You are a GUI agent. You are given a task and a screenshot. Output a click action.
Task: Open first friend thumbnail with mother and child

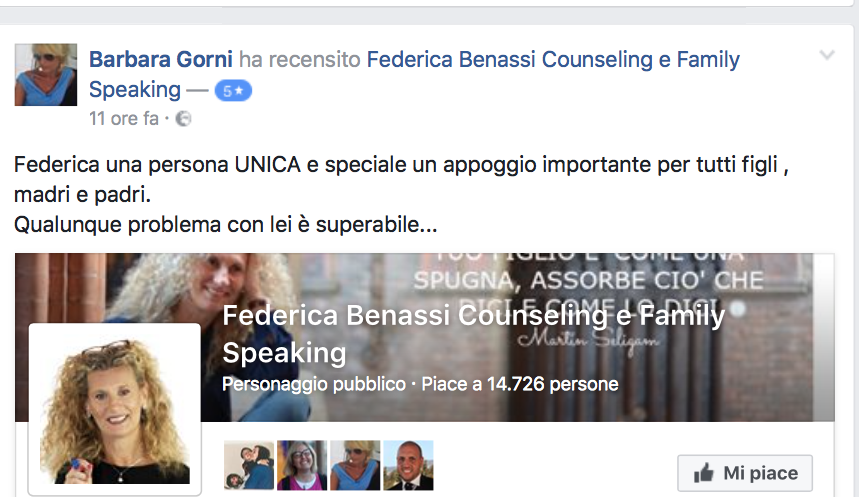pyautogui.click(x=249, y=465)
